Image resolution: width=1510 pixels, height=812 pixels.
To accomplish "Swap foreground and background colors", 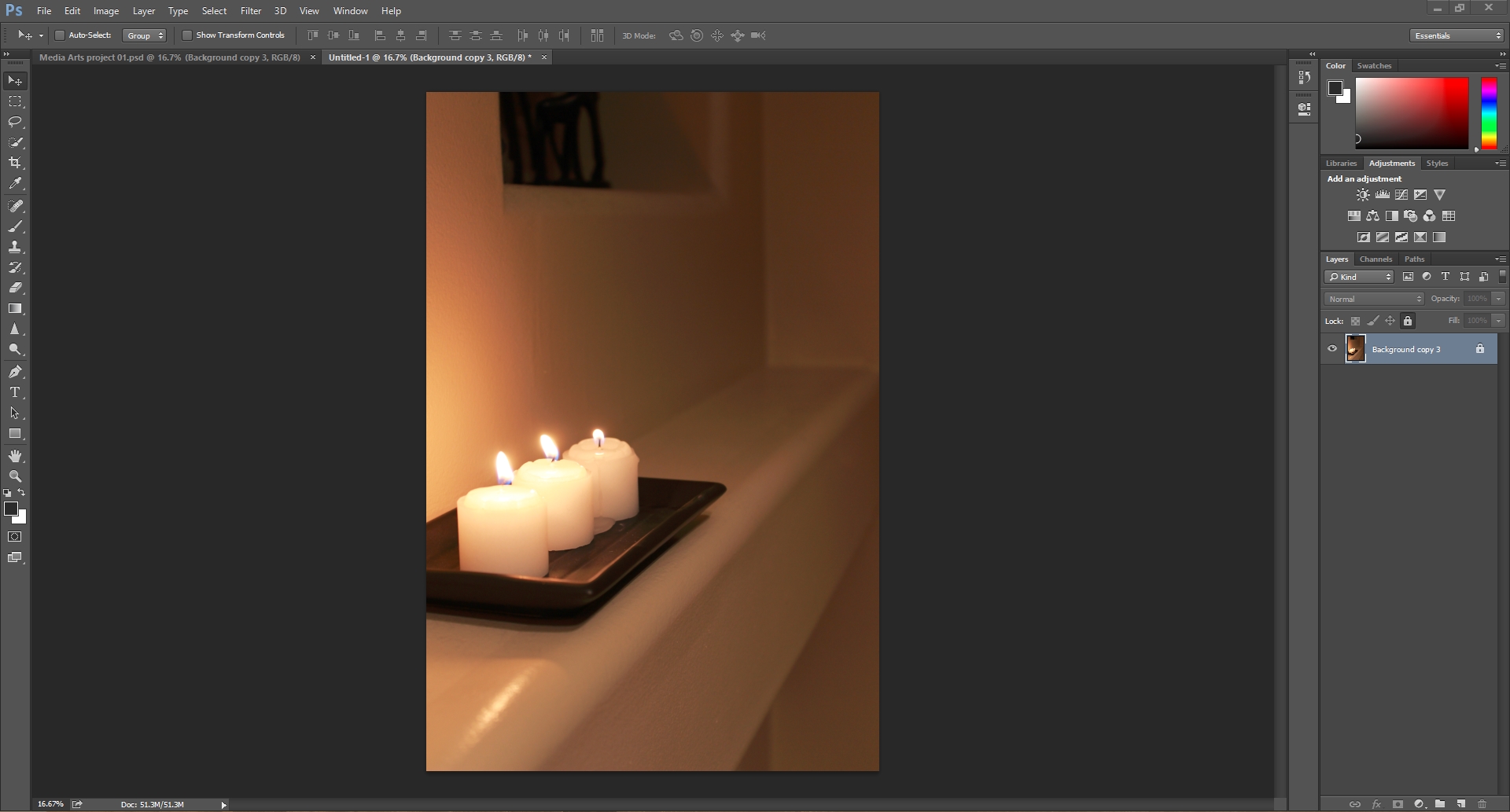I will point(21,493).
